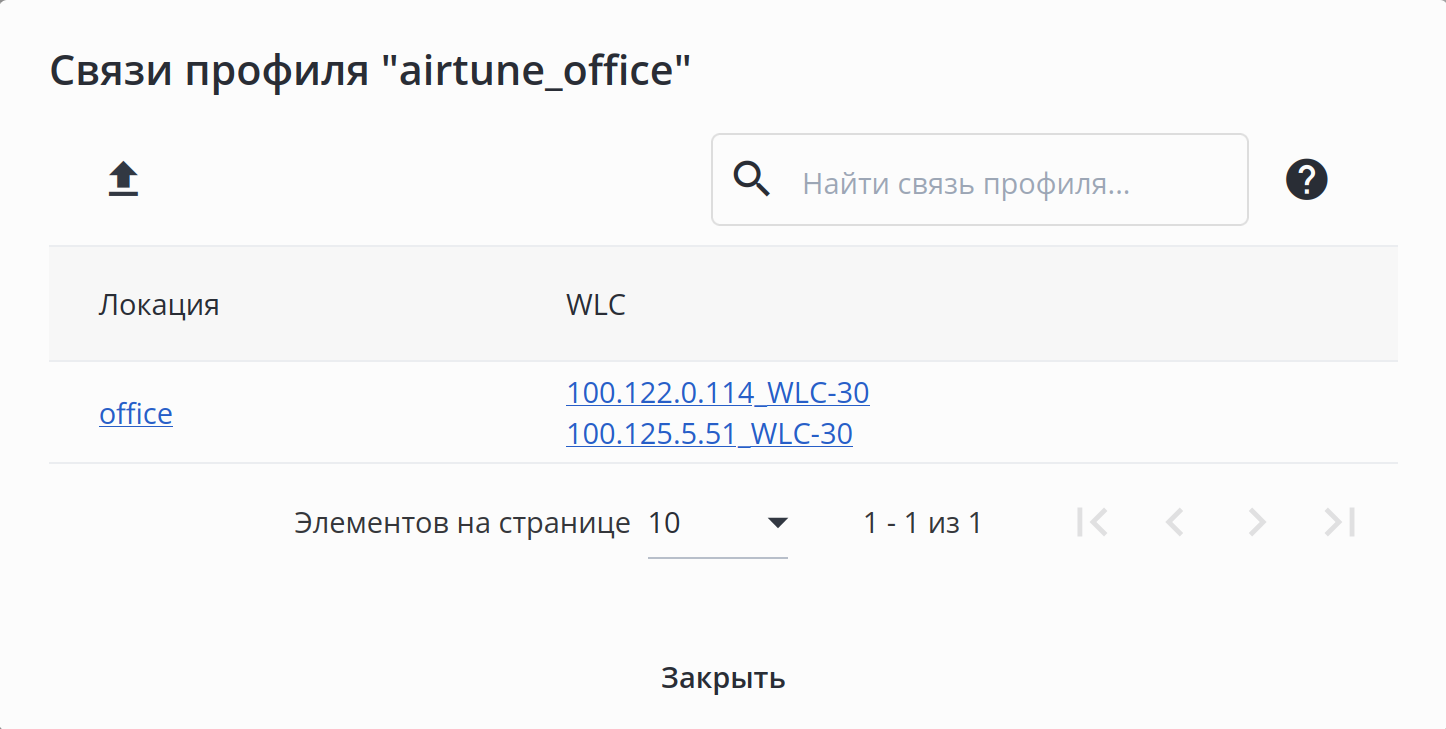1446x729 pixels.
Task: Go to the next page arrow
Action: pyautogui.click(x=1257, y=522)
